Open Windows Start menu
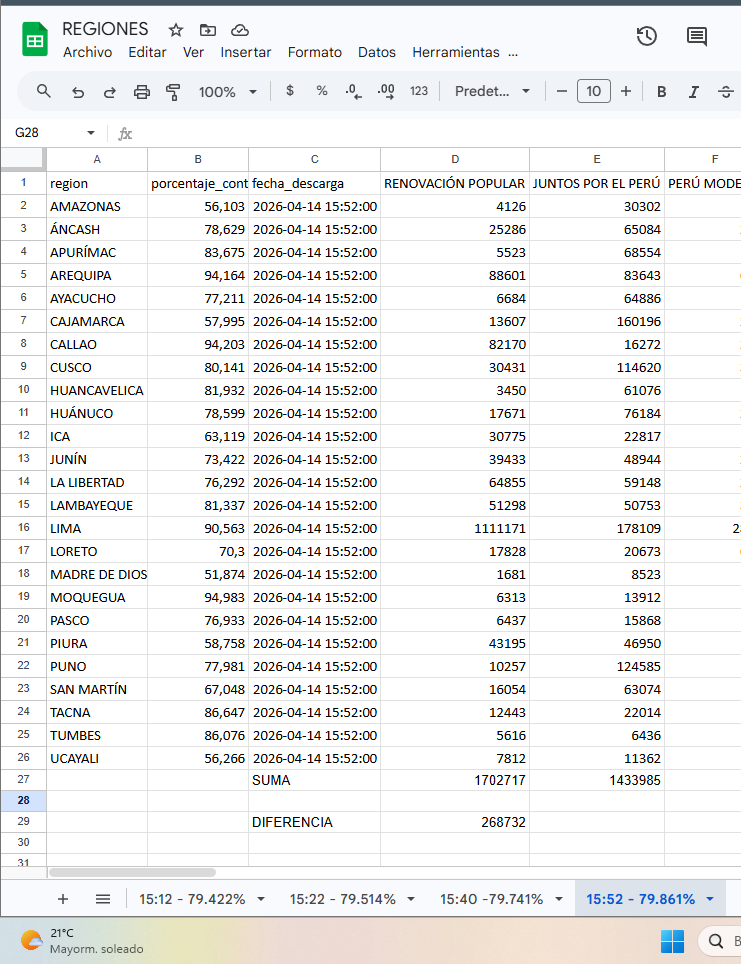The image size is (741, 964). click(672, 941)
